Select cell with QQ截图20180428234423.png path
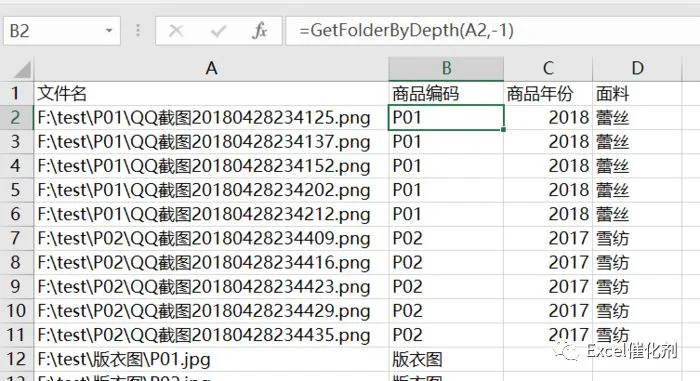 click(x=211, y=286)
